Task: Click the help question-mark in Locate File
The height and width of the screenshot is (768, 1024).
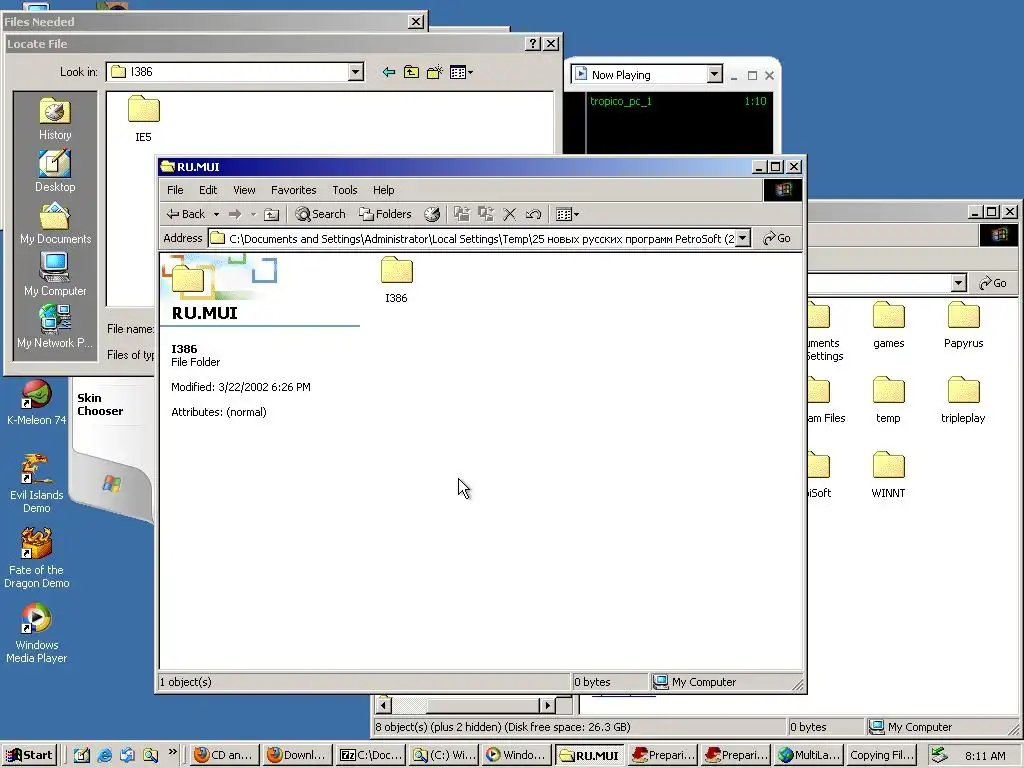Action: click(533, 44)
